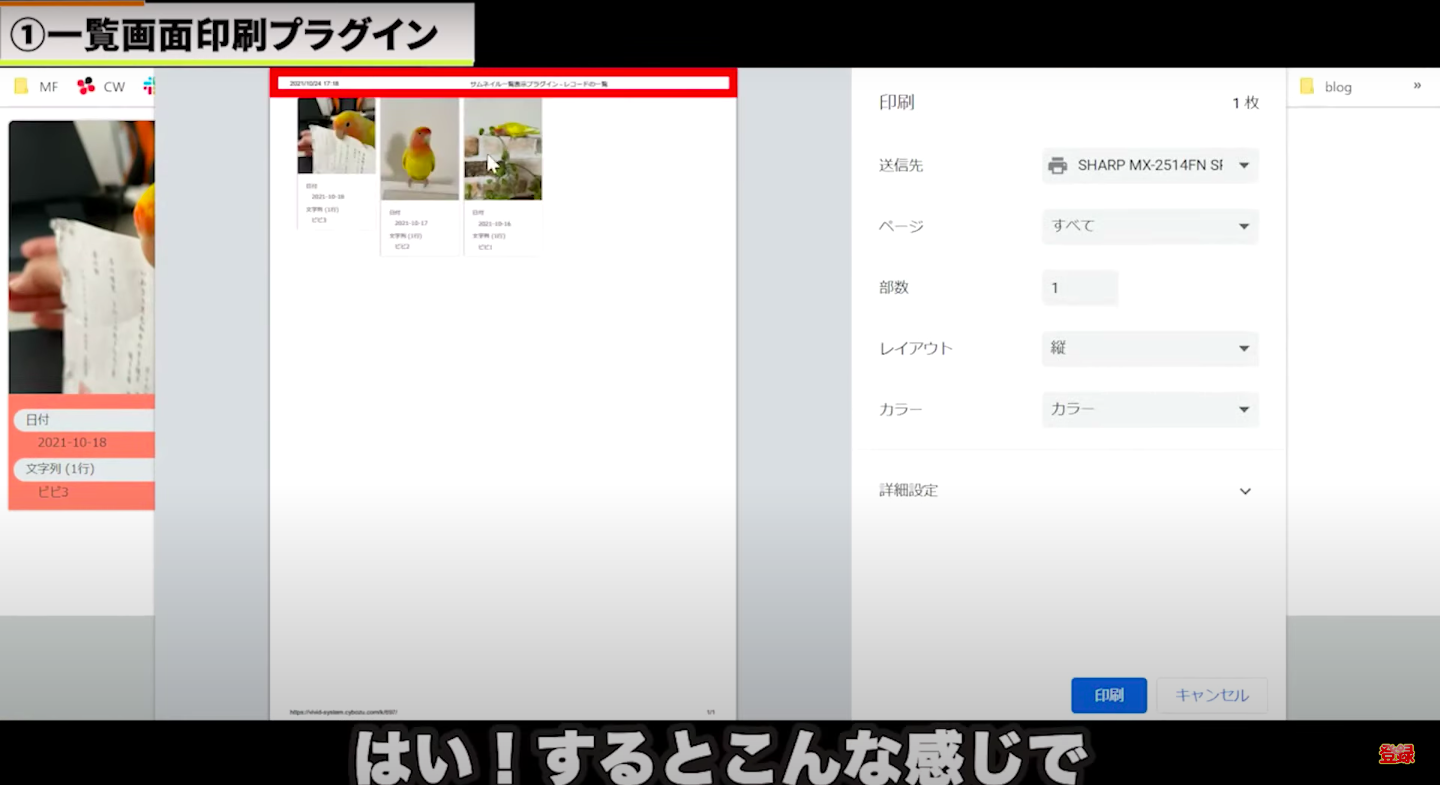Open the Slack bookmark icon
This screenshot has height=785, width=1440.
149,86
